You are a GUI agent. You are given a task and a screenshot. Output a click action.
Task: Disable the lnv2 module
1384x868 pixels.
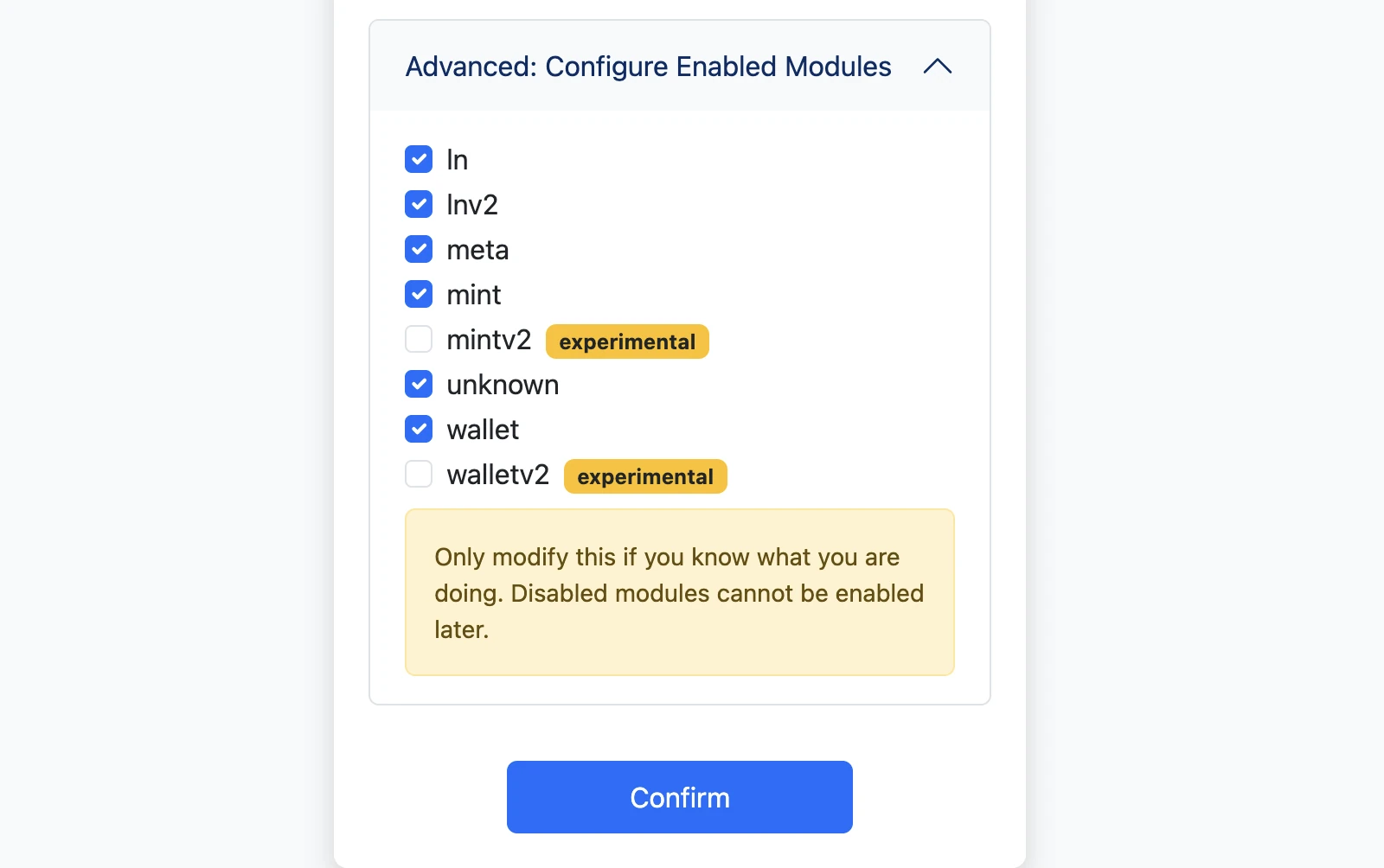(x=419, y=204)
